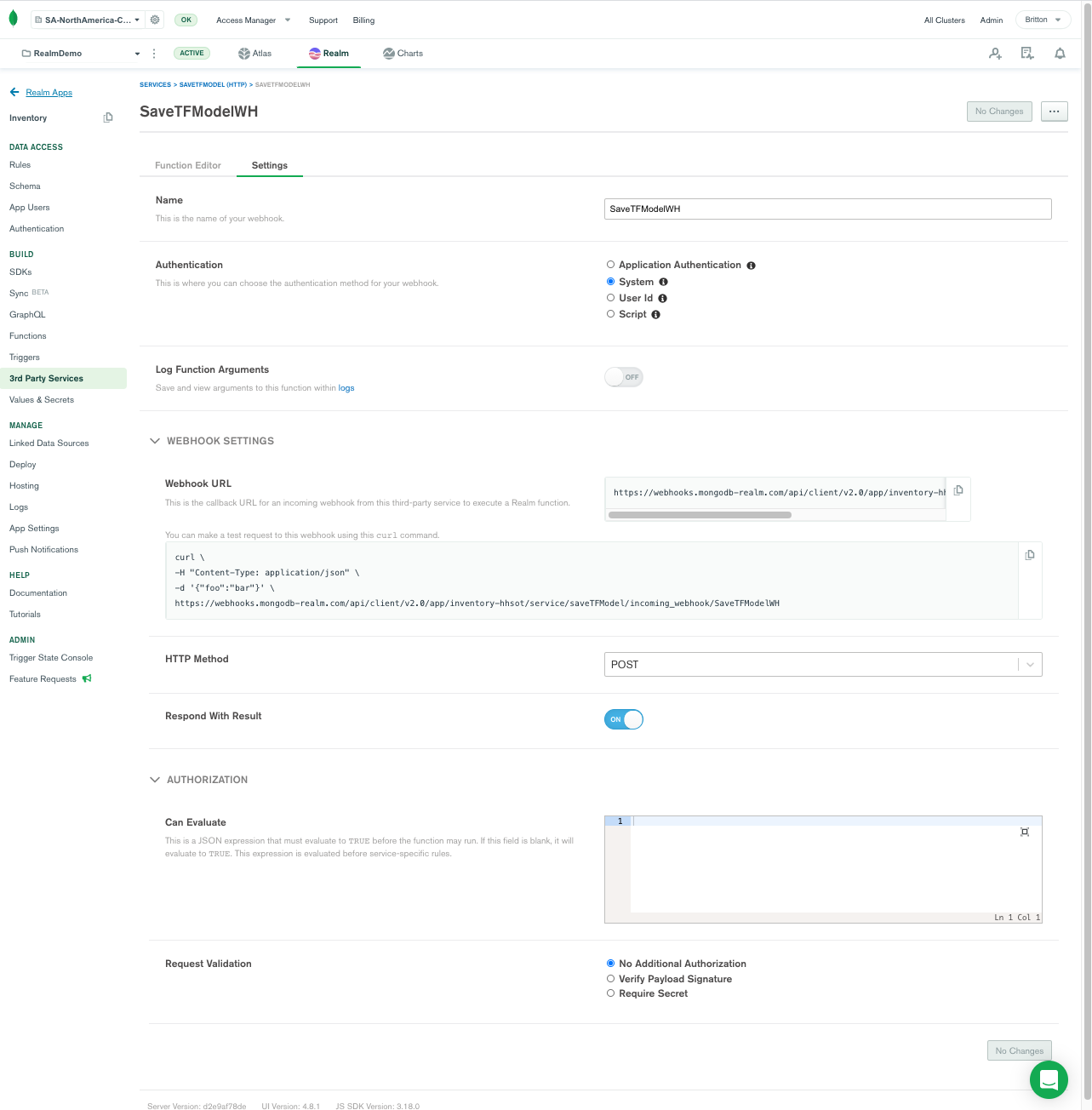Click the logs link
1092x1110 pixels.
pyautogui.click(x=346, y=388)
